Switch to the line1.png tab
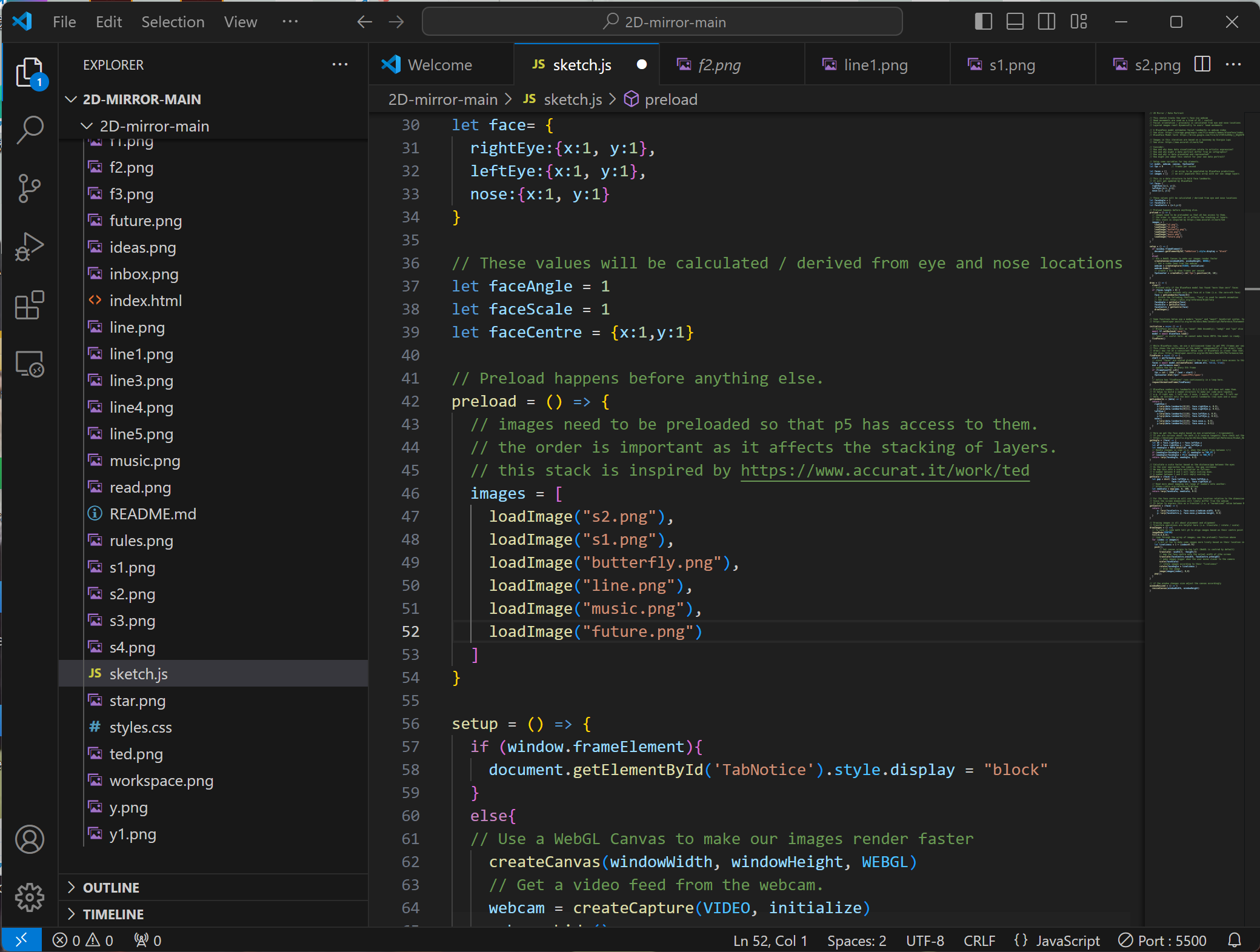The image size is (1260, 952). coord(875,65)
